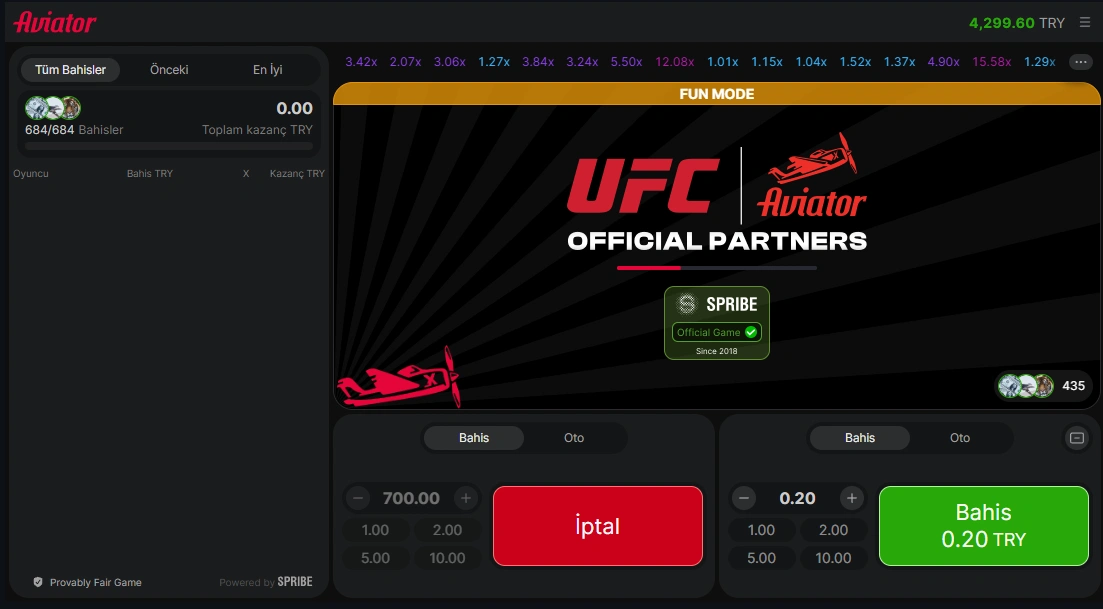Open the Önceki bets tab
The image size is (1103, 609).
[169, 70]
